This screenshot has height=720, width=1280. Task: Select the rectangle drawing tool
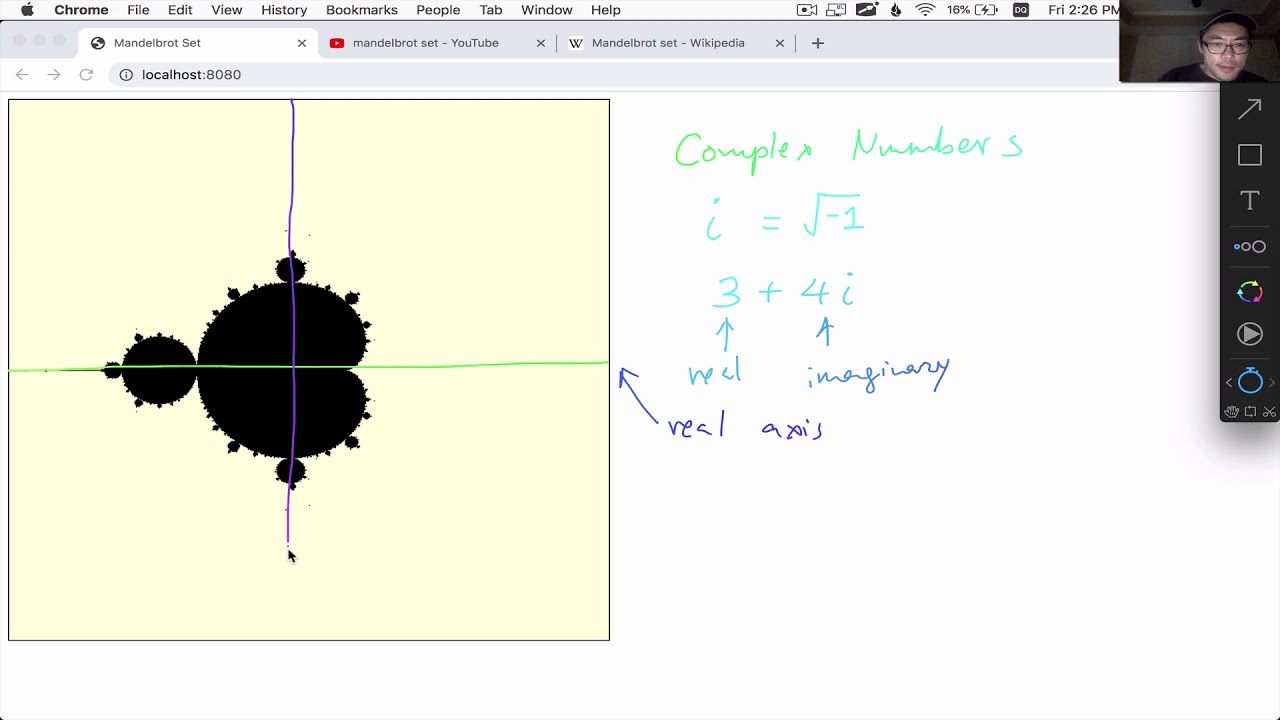pos(1249,155)
